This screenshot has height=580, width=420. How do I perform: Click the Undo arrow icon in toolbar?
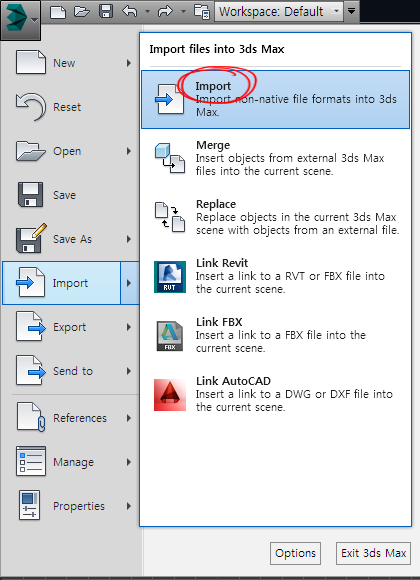(130, 11)
